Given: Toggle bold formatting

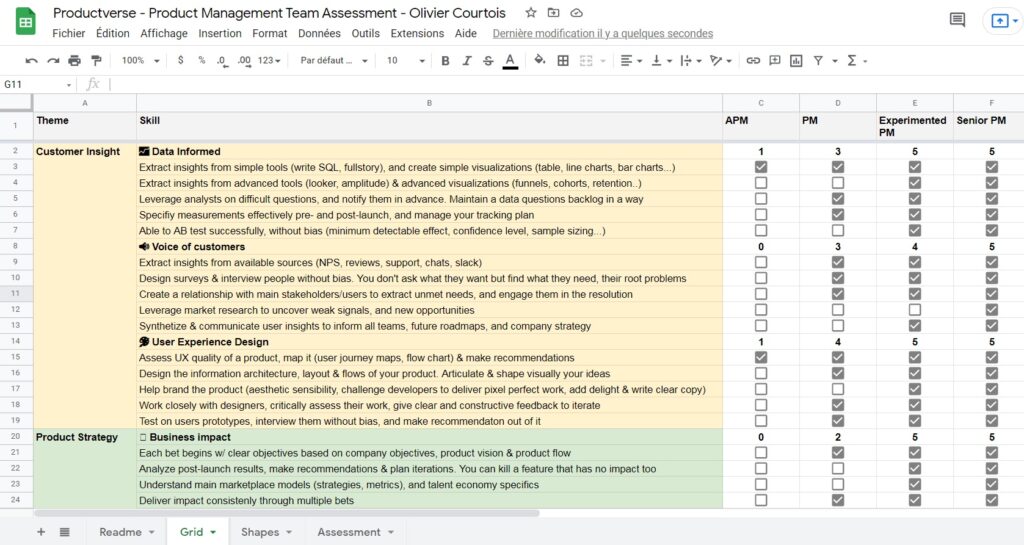Looking at the screenshot, I should [x=445, y=61].
